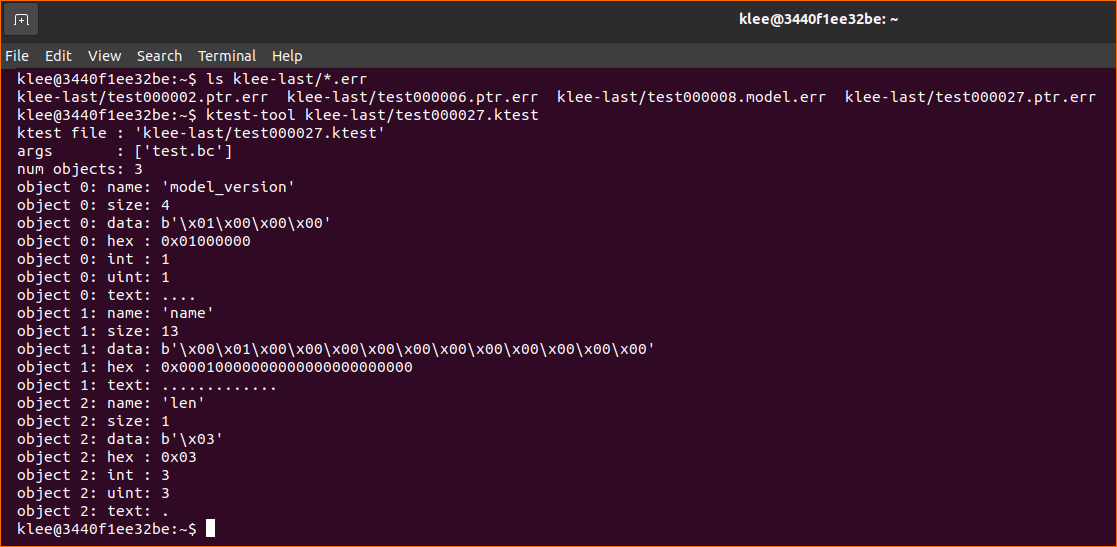Screen dimensions: 1117x547
Task: Expand the View menu
Action: [104, 56]
